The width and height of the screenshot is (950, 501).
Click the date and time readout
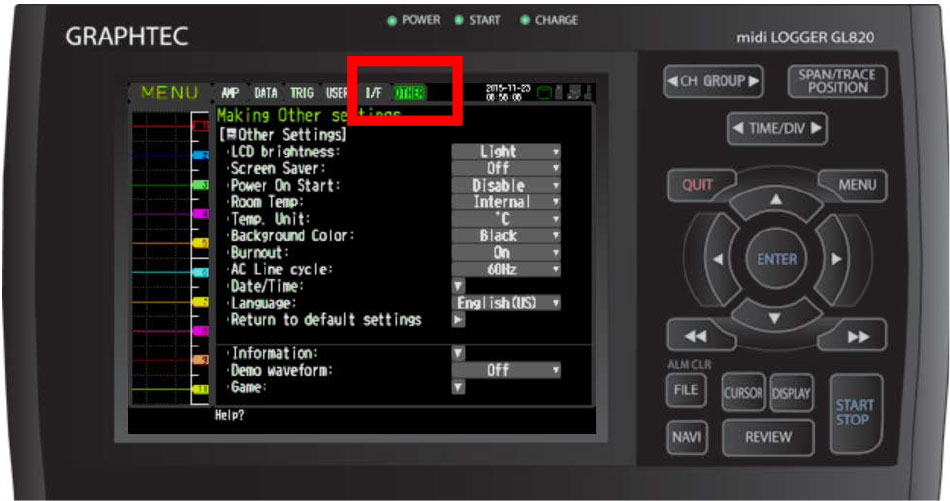(x=508, y=93)
